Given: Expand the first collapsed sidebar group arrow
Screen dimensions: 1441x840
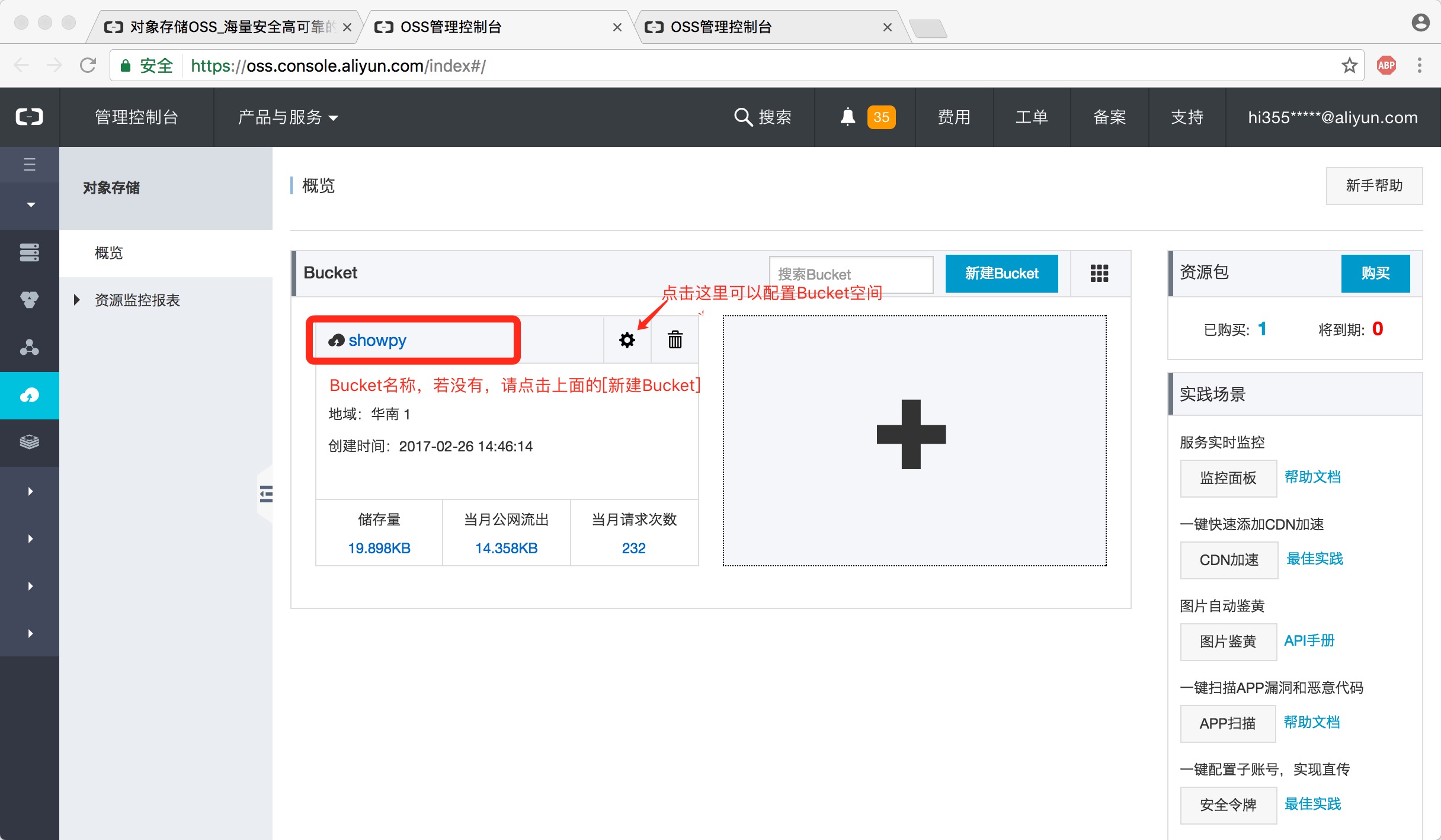Looking at the screenshot, I should pos(30,491).
